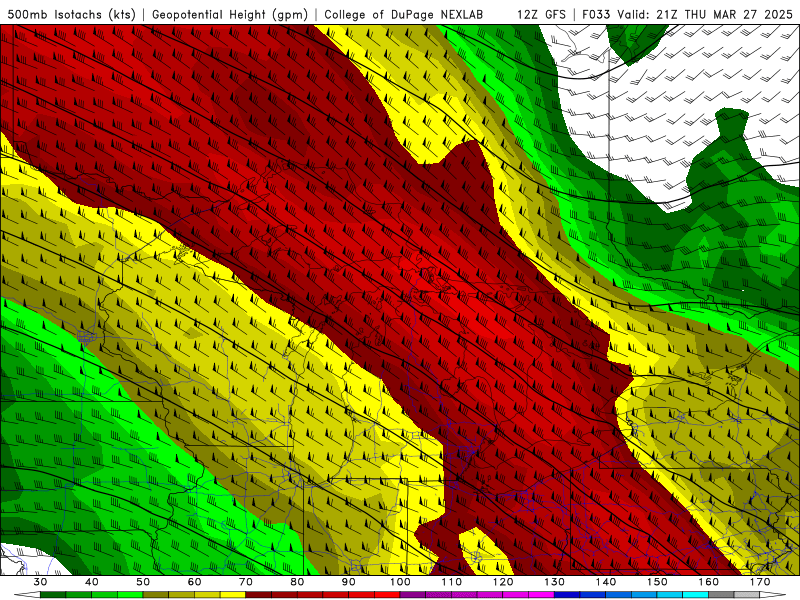Click the right arrow end of the color bar

pyautogui.click(x=773, y=595)
